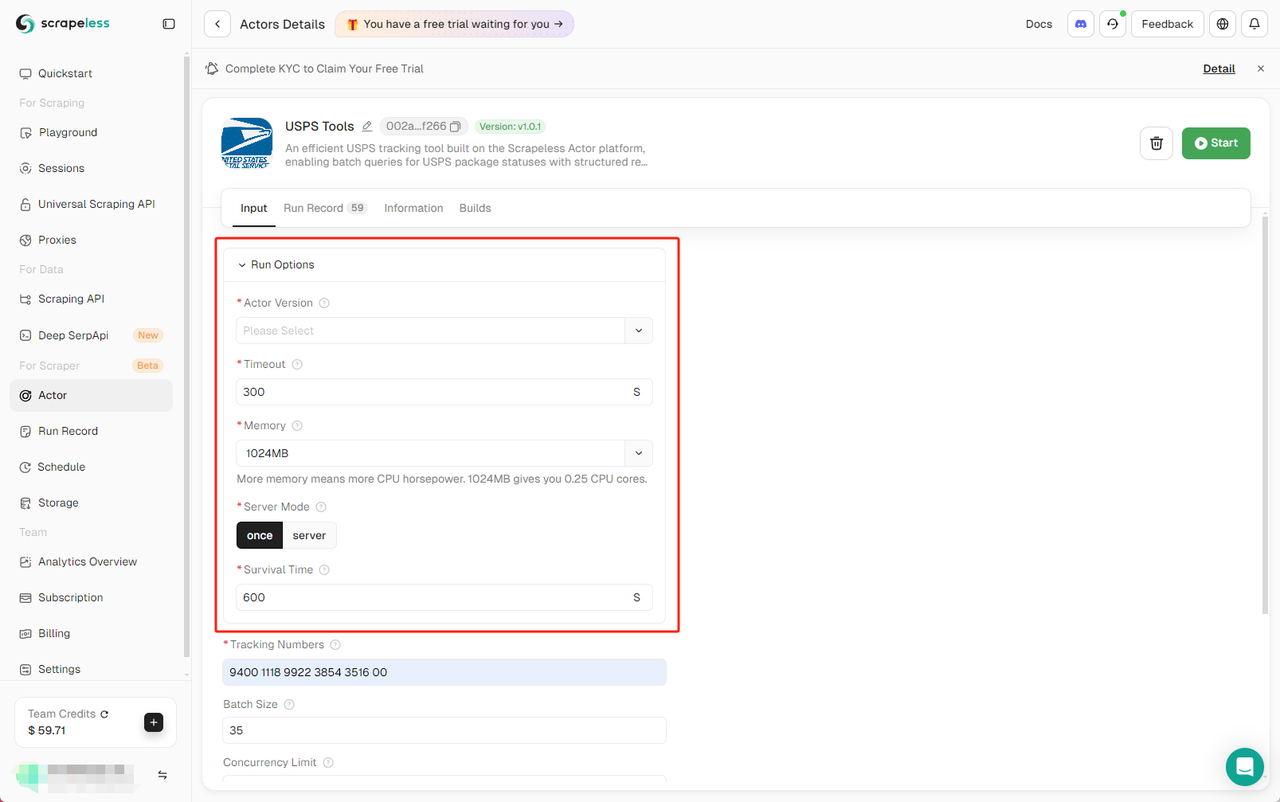Open the language globe icon

[1222, 24]
